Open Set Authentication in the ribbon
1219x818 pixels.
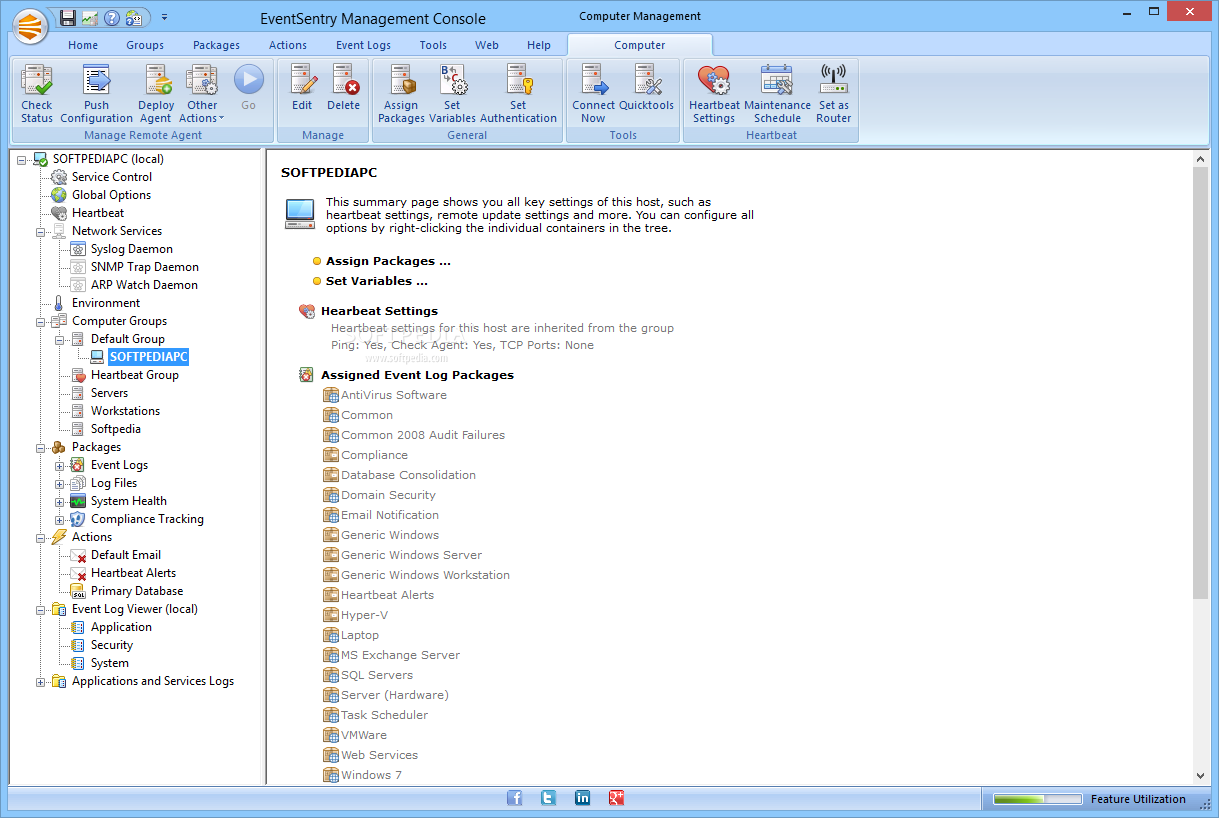click(518, 94)
